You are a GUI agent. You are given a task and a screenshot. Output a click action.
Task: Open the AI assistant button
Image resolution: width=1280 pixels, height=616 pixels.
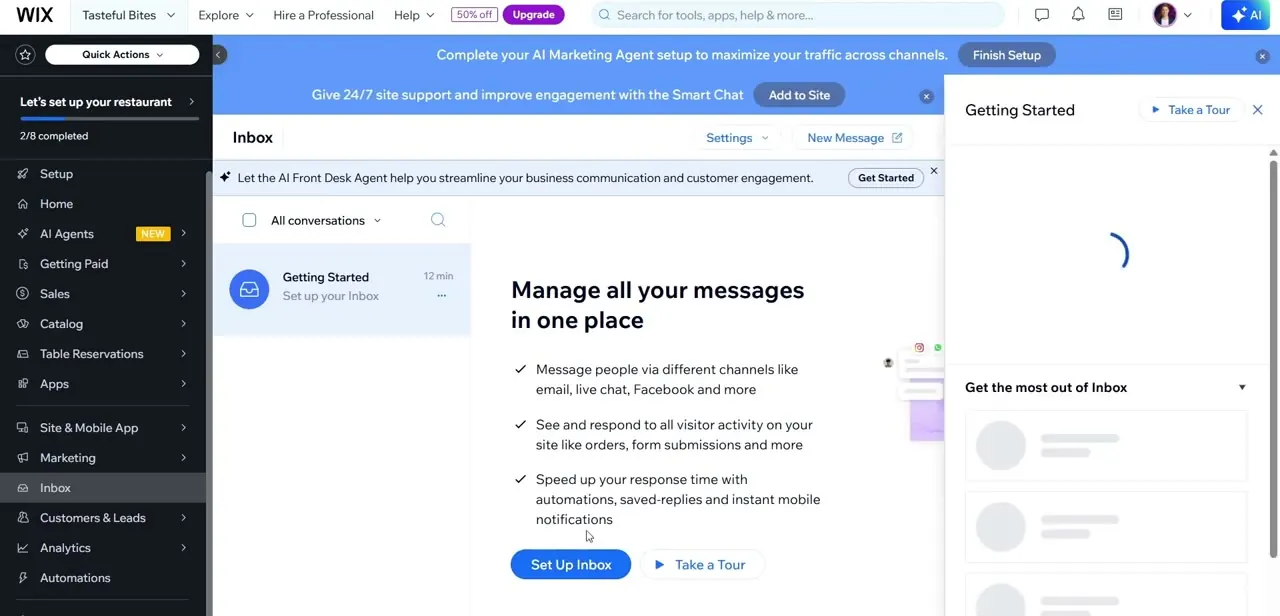coord(1245,15)
